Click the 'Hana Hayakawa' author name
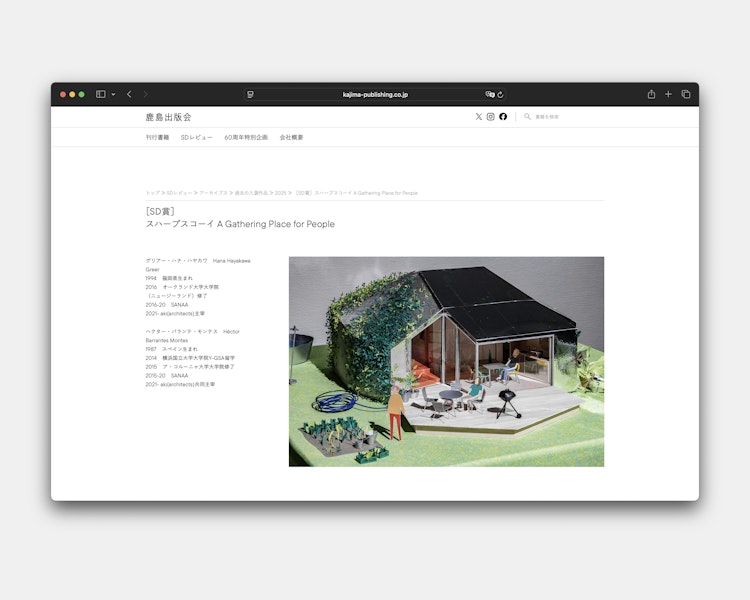Viewport: 750px width, 600px height. tap(232, 261)
